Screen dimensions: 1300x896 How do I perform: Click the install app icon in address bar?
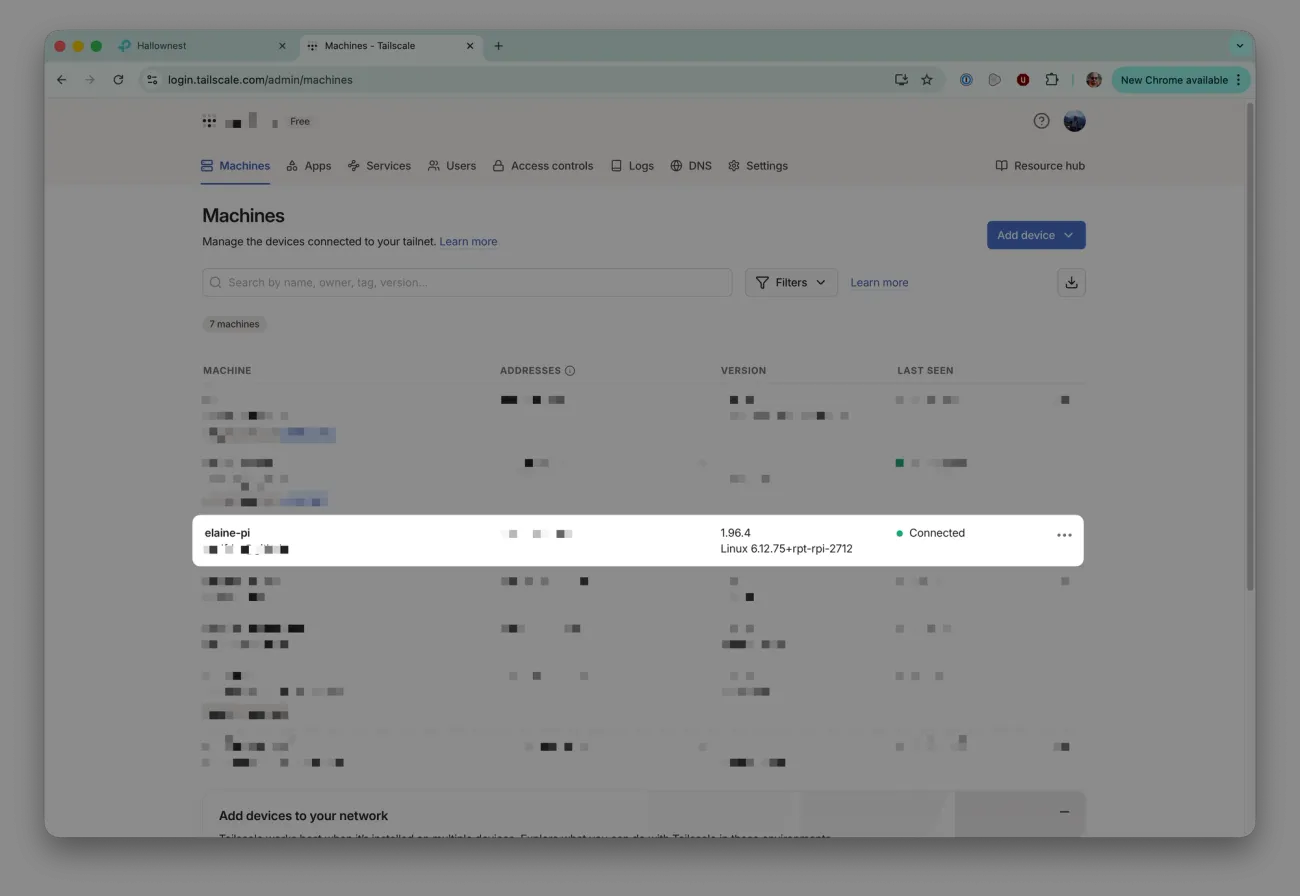pos(901,80)
